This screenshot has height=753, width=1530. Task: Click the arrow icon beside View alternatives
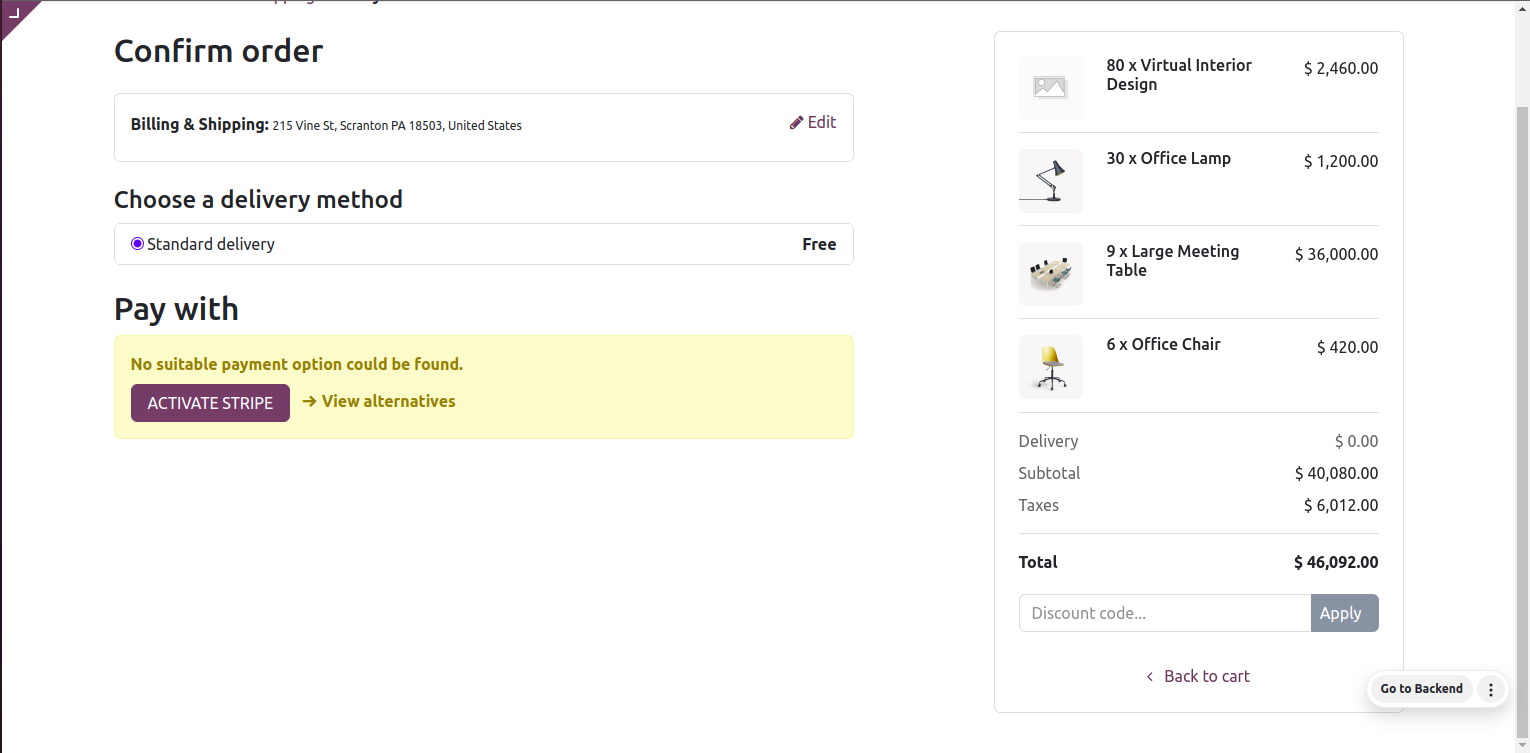[309, 401]
